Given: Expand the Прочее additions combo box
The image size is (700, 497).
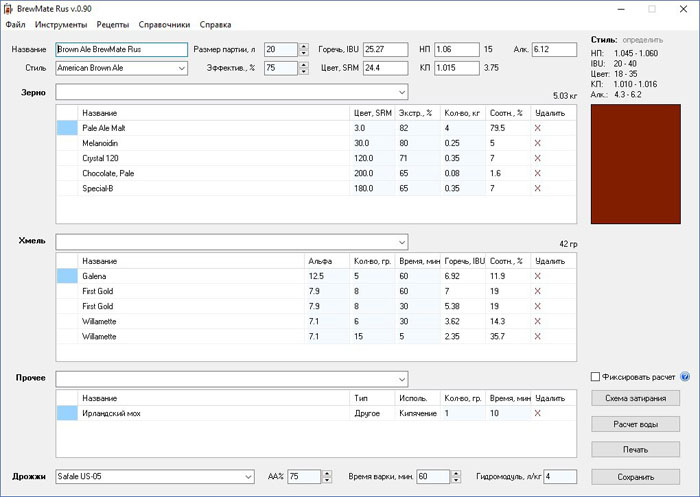Looking at the screenshot, I should click(402, 380).
